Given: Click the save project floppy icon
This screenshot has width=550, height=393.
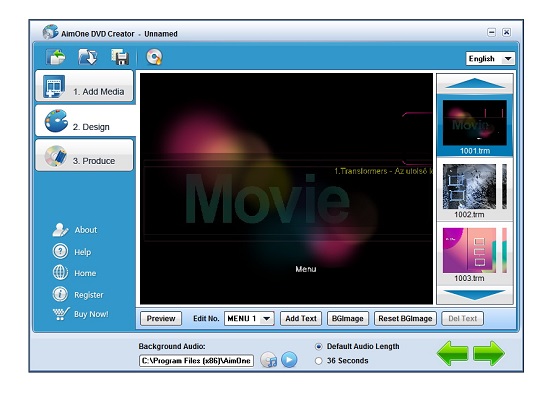Looking at the screenshot, I should point(120,57).
